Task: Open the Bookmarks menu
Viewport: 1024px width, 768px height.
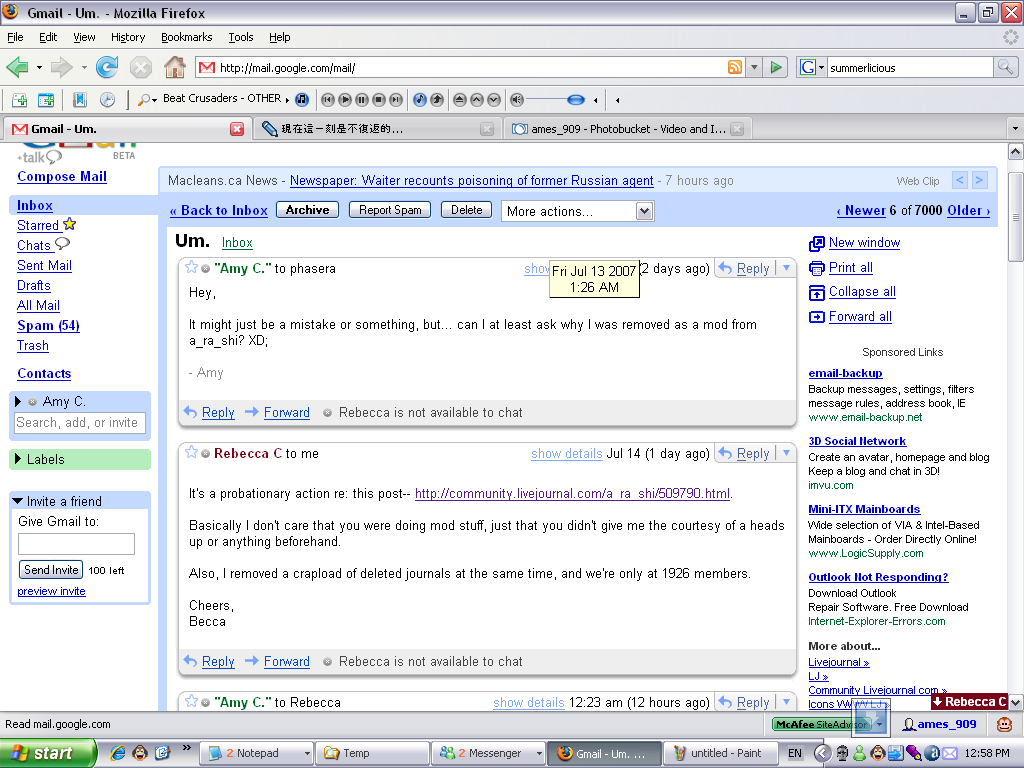Action: (186, 37)
